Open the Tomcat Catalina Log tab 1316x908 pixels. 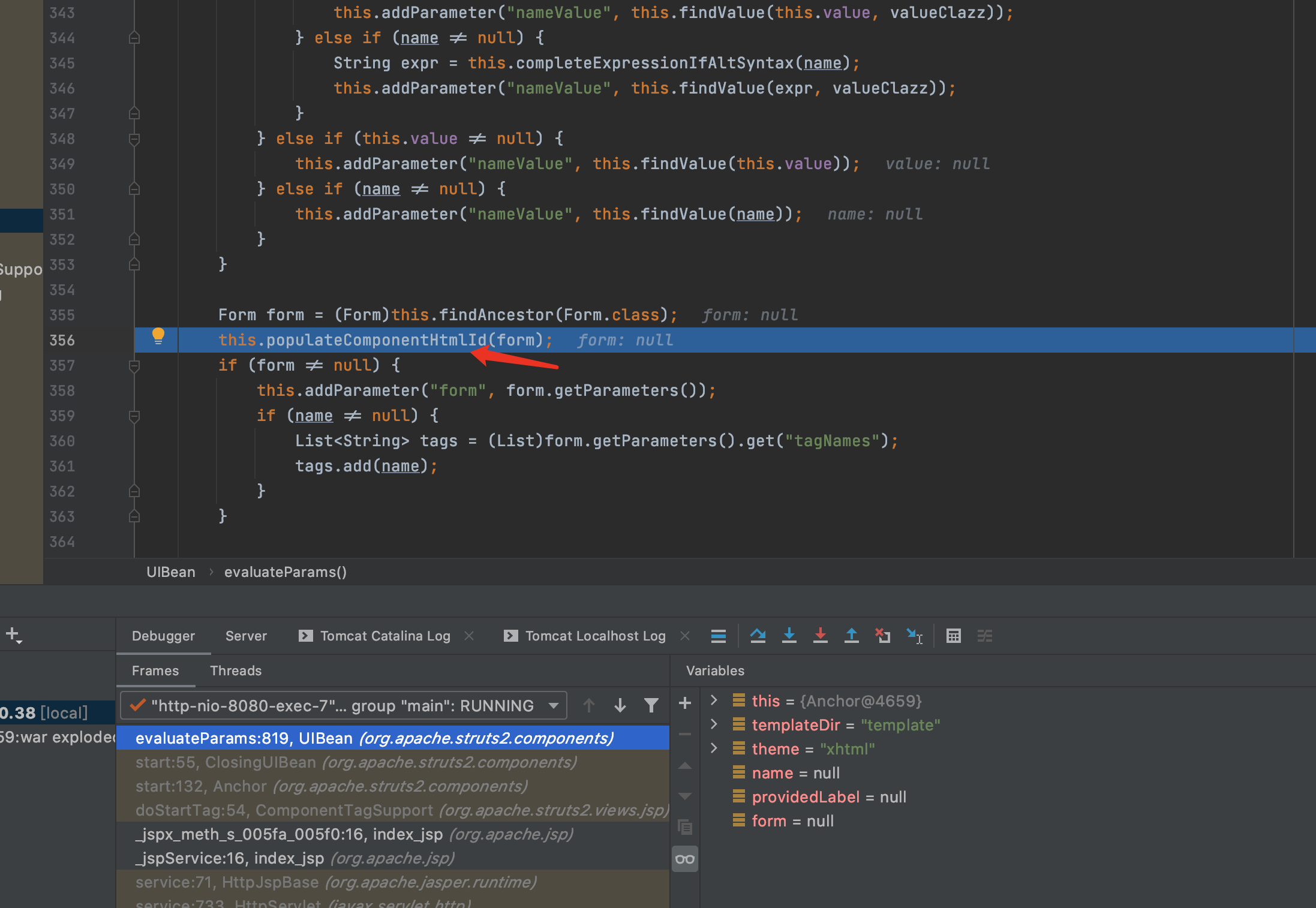point(385,636)
